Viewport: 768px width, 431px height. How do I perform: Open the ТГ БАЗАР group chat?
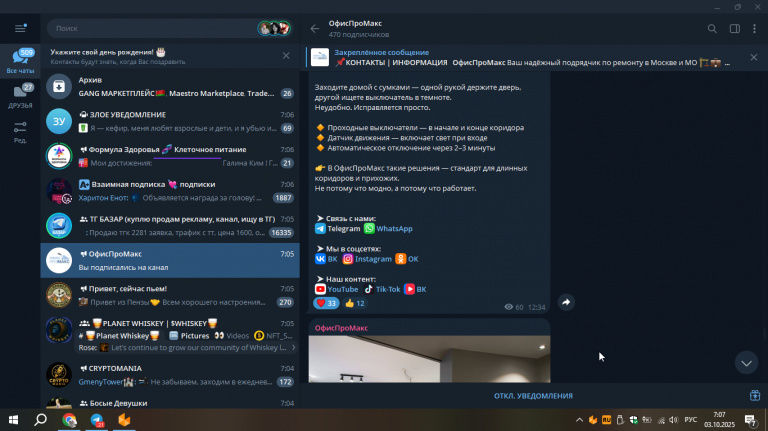pos(170,226)
